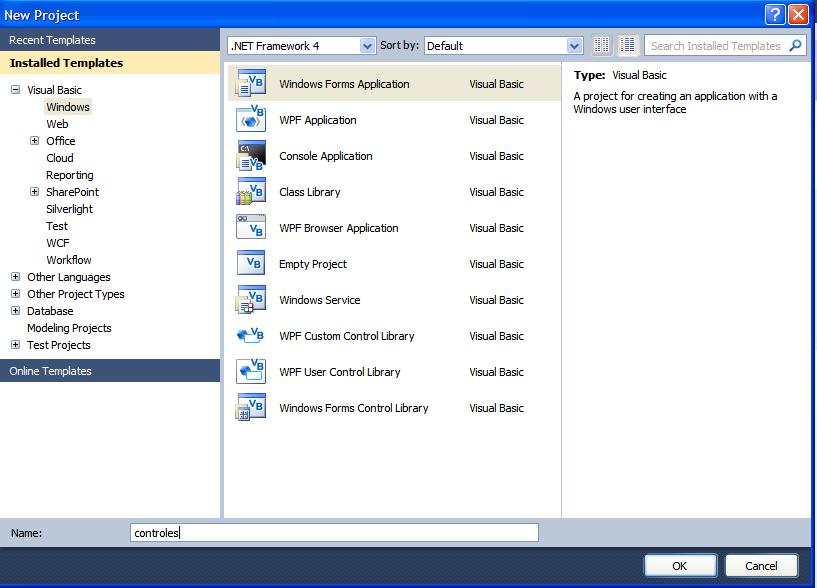Screen dimensions: 817x588
Task: Click the WPF Browser Application icon
Action: point(251,227)
